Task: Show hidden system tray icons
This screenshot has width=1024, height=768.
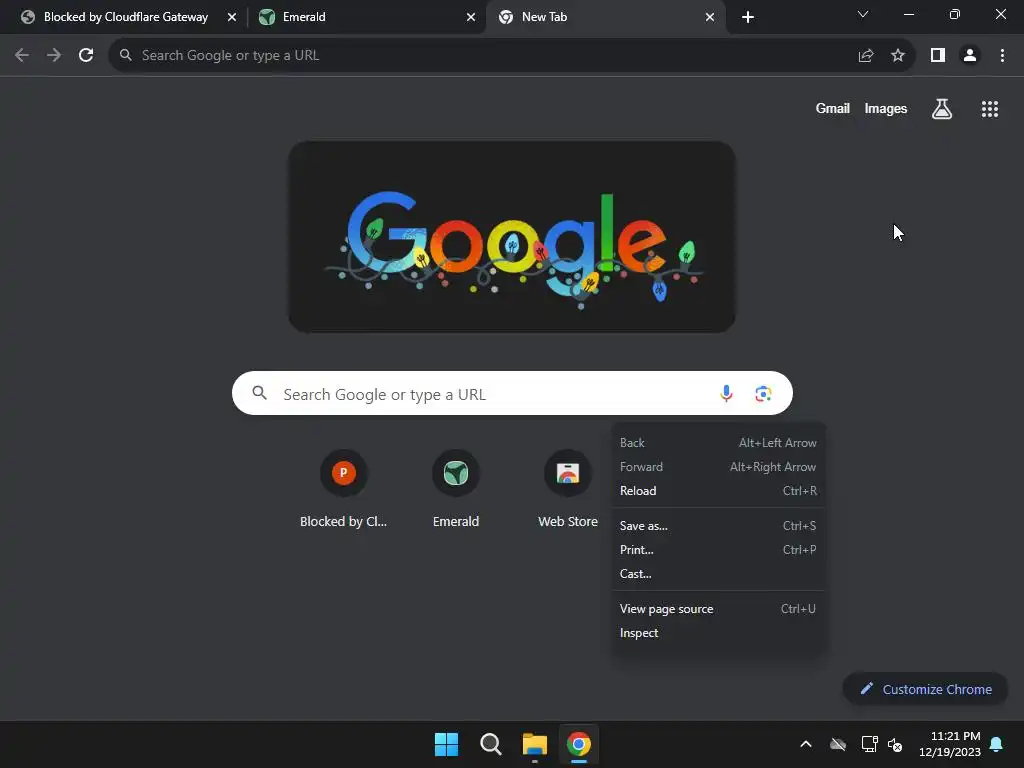Action: pos(806,744)
